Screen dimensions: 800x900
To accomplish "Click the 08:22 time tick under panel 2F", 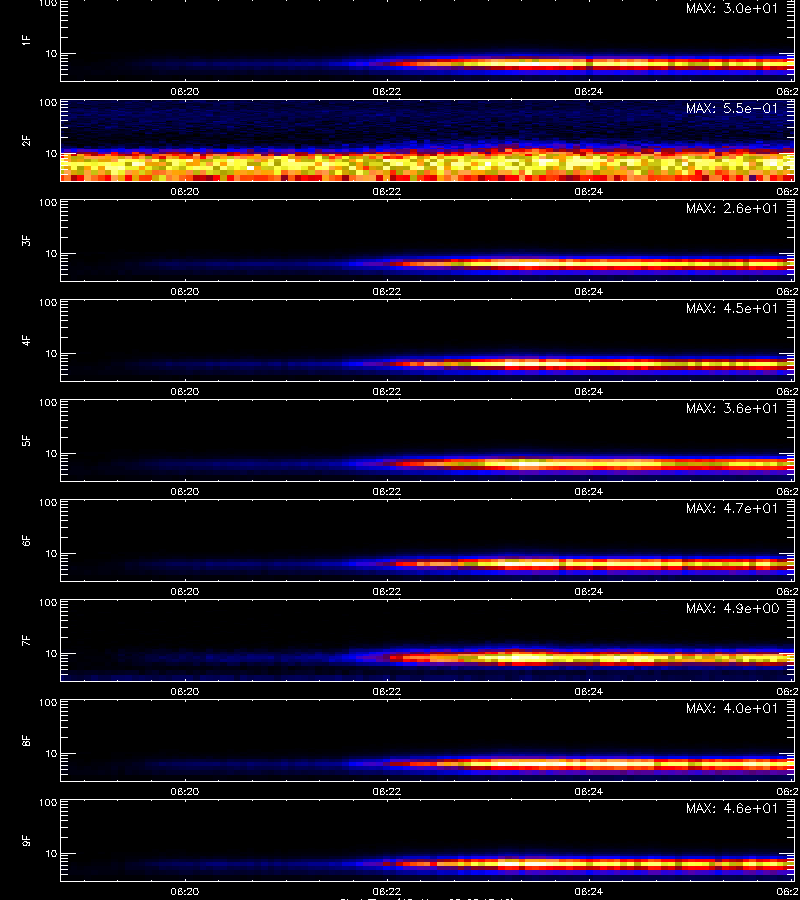I will click(387, 192).
